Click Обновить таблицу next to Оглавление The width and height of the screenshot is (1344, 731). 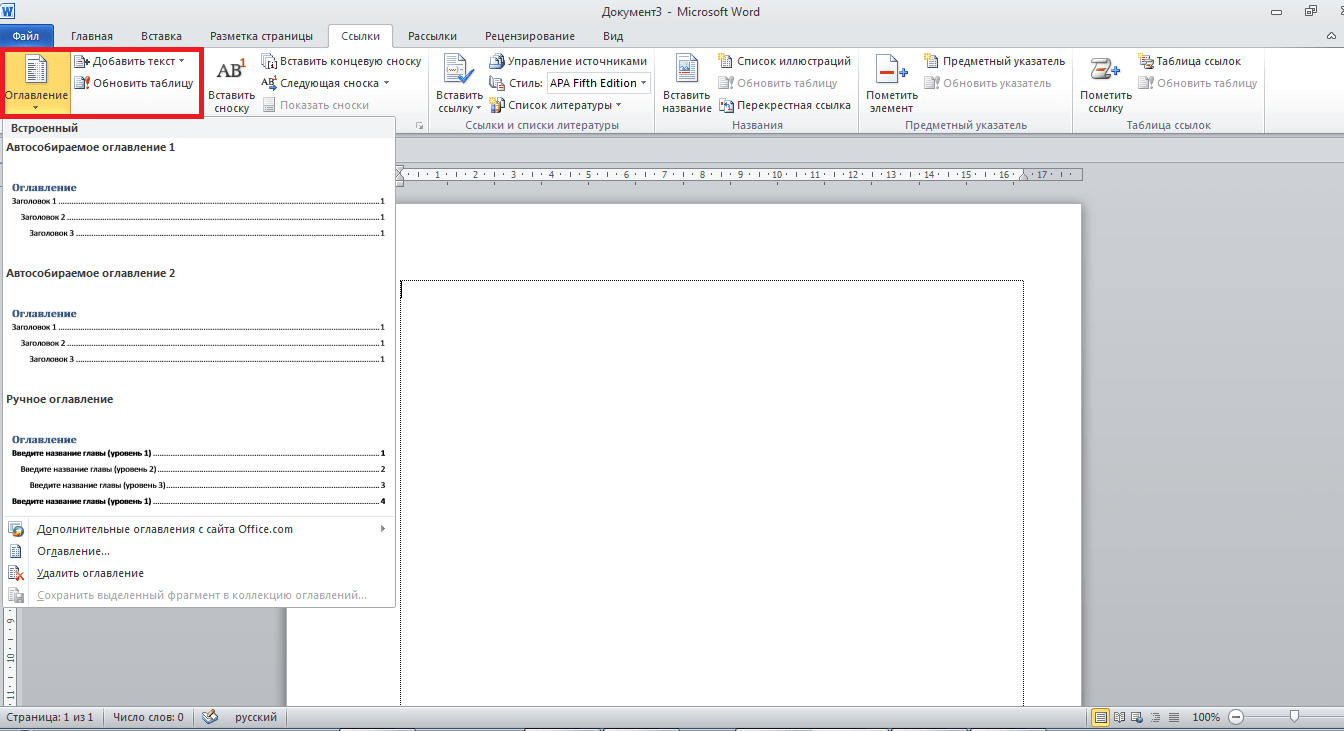134,83
